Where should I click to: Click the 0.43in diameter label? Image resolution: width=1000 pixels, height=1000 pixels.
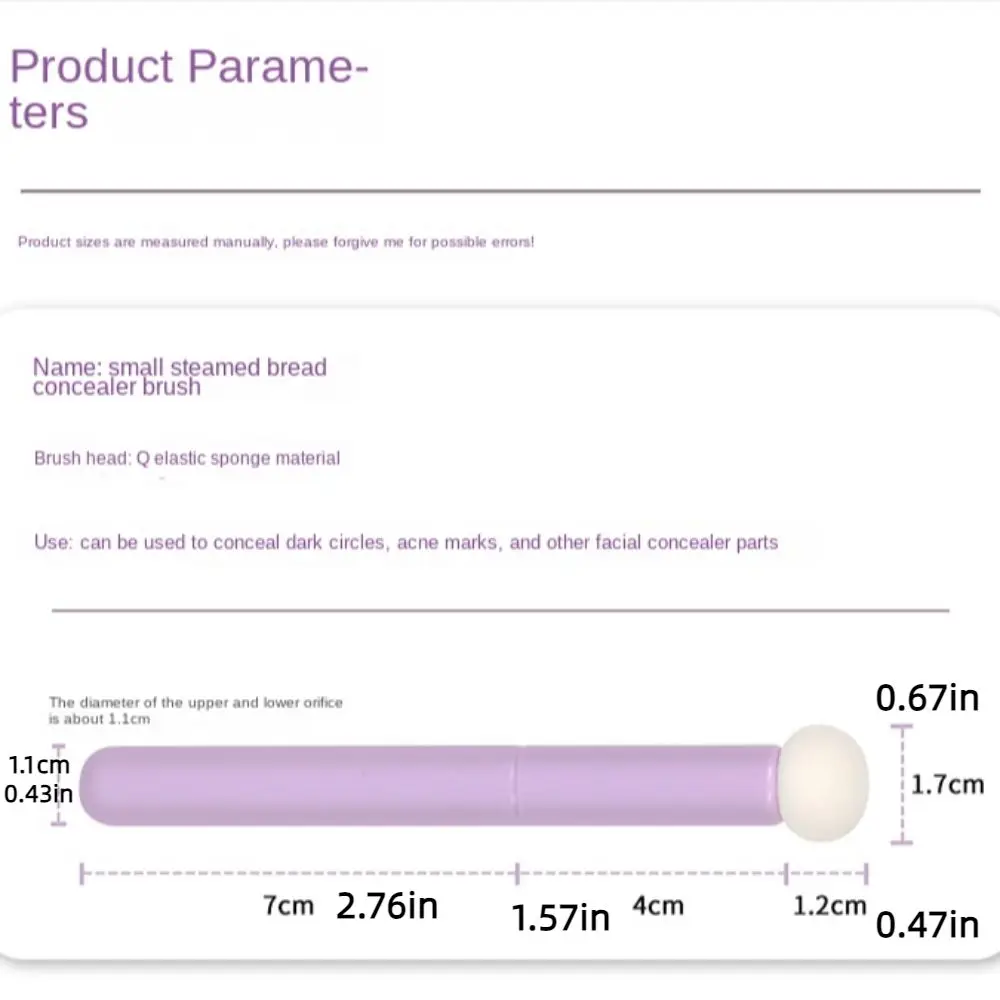pyautogui.click(x=38, y=794)
